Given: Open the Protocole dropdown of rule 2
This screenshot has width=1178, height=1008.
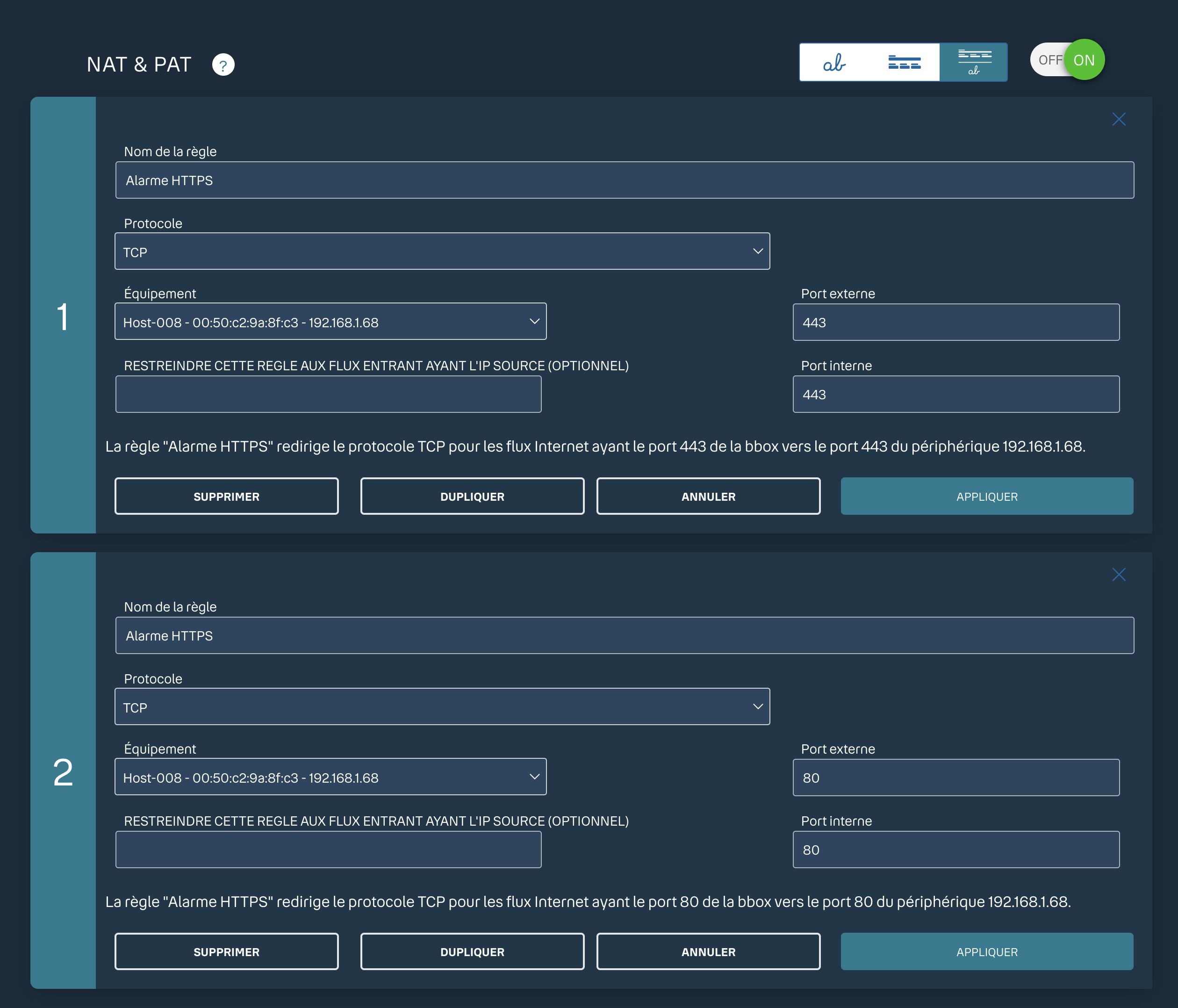Looking at the screenshot, I should point(442,707).
